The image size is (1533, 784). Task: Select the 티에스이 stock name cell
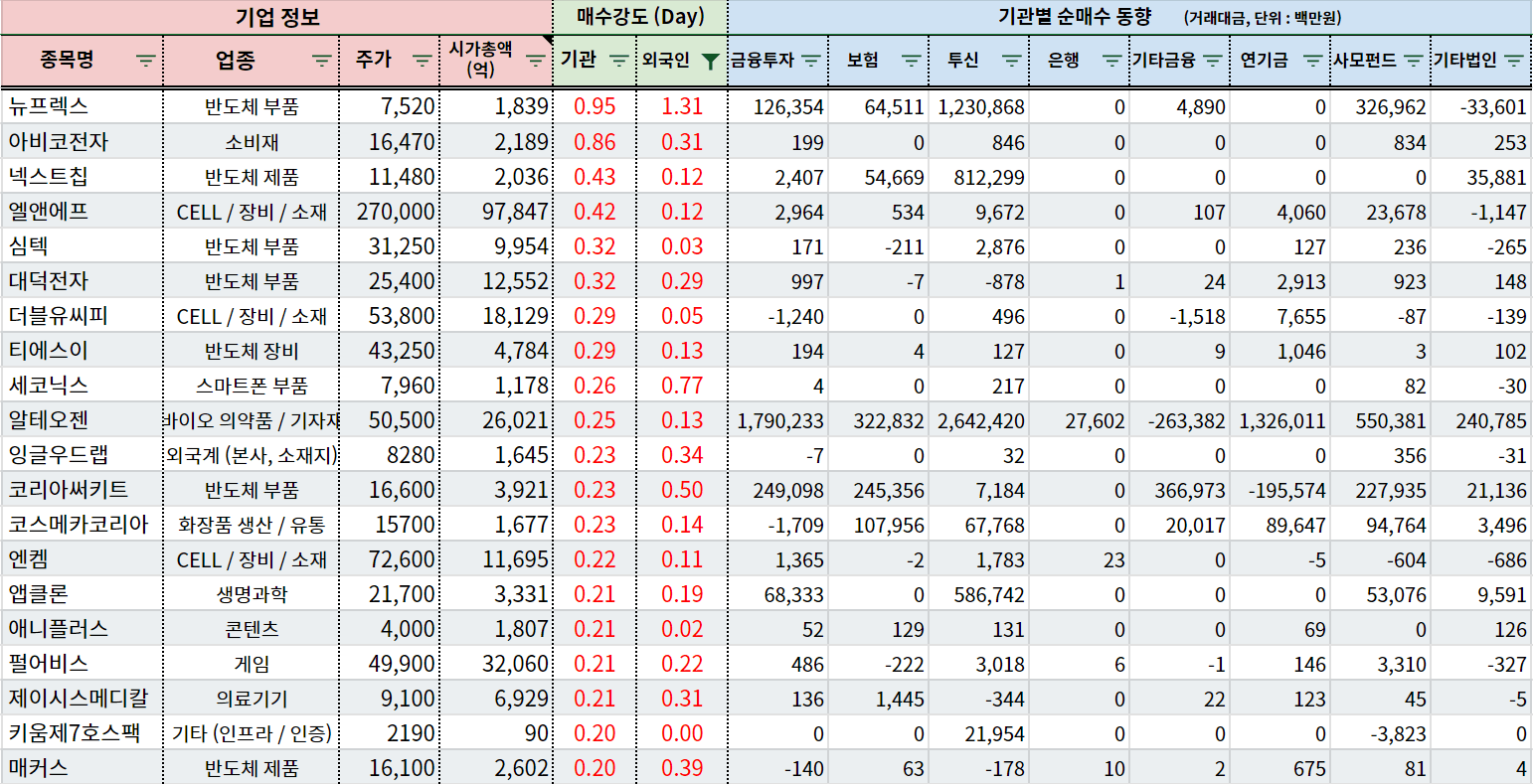(82, 350)
